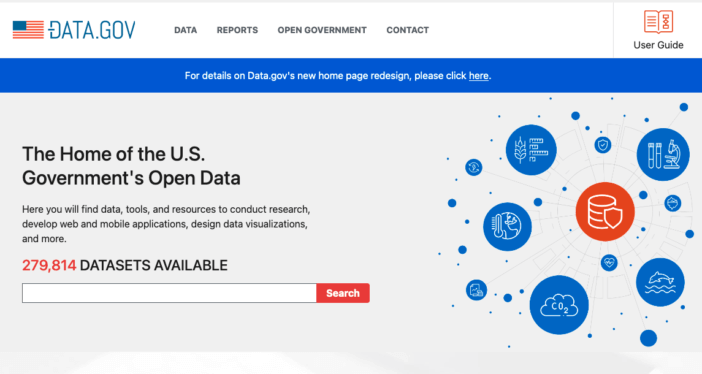
Task: Click the small heart pulse health icon
Action: tap(609, 262)
